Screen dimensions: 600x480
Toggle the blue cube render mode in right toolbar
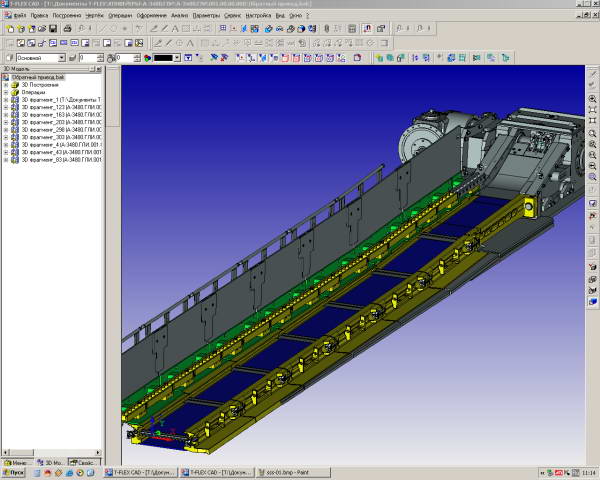coord(592,302)
